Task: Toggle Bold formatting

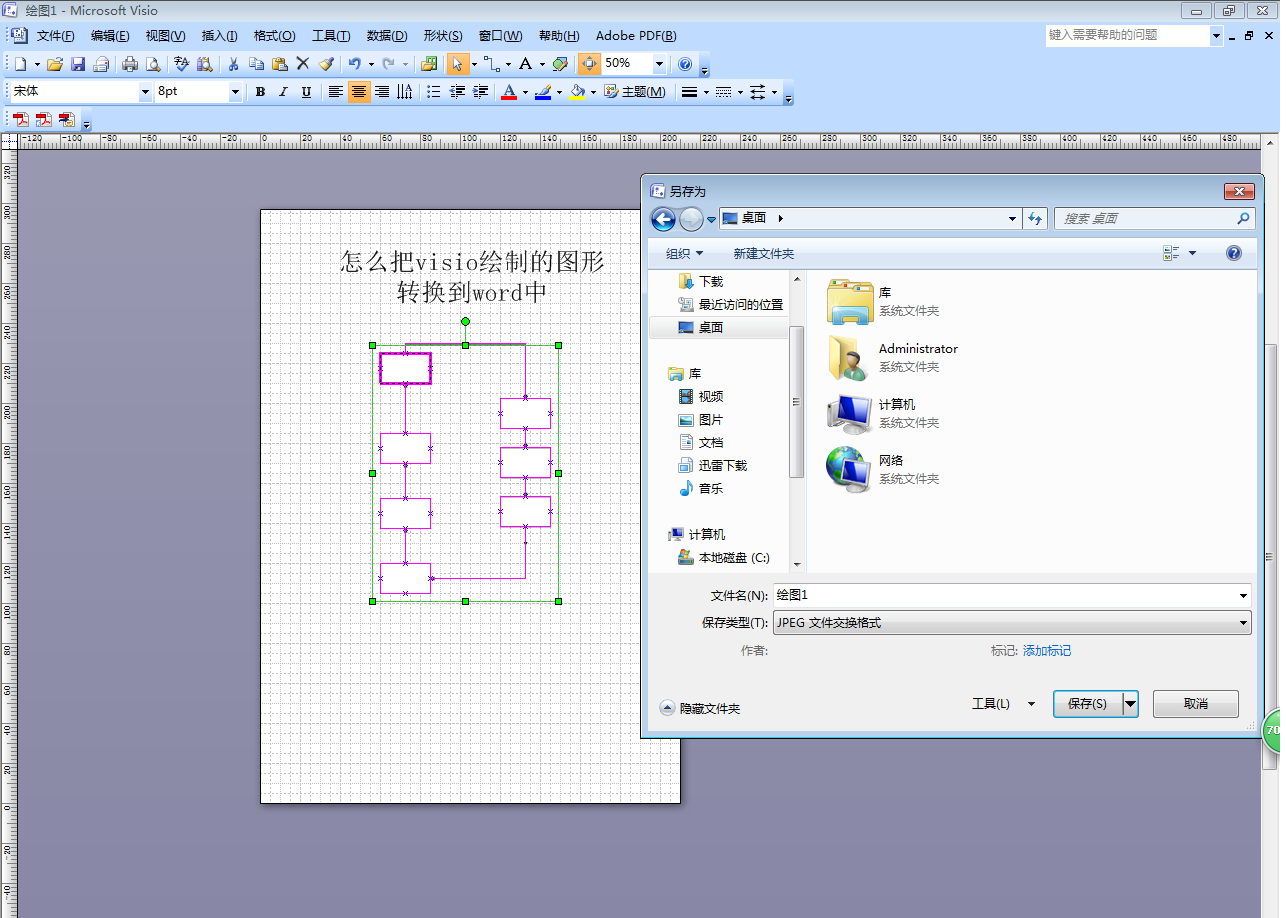Action: (260, 92)
